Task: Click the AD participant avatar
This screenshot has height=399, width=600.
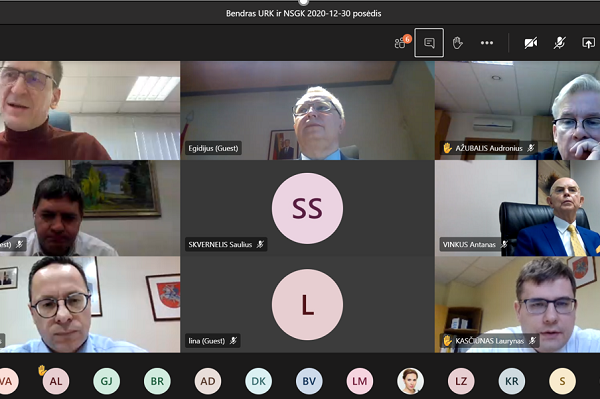Action: pyautogui.click(x=208, y=381)
